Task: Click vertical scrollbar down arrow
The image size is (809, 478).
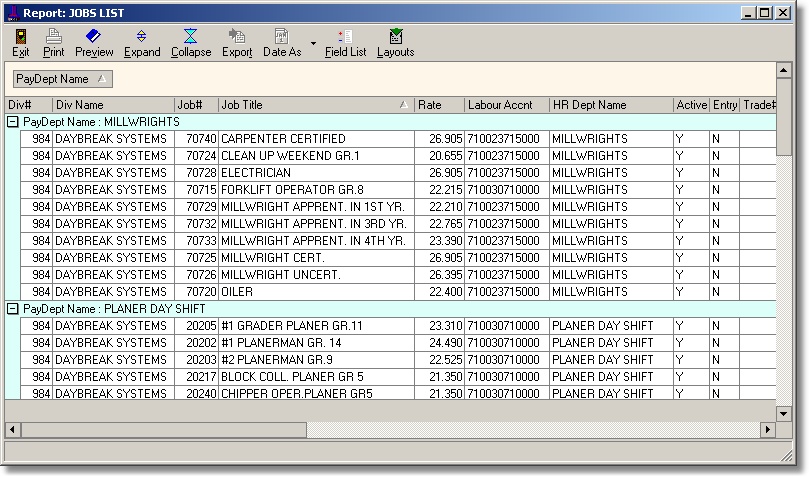Action: pyautogui.click(x=784, y=414)
